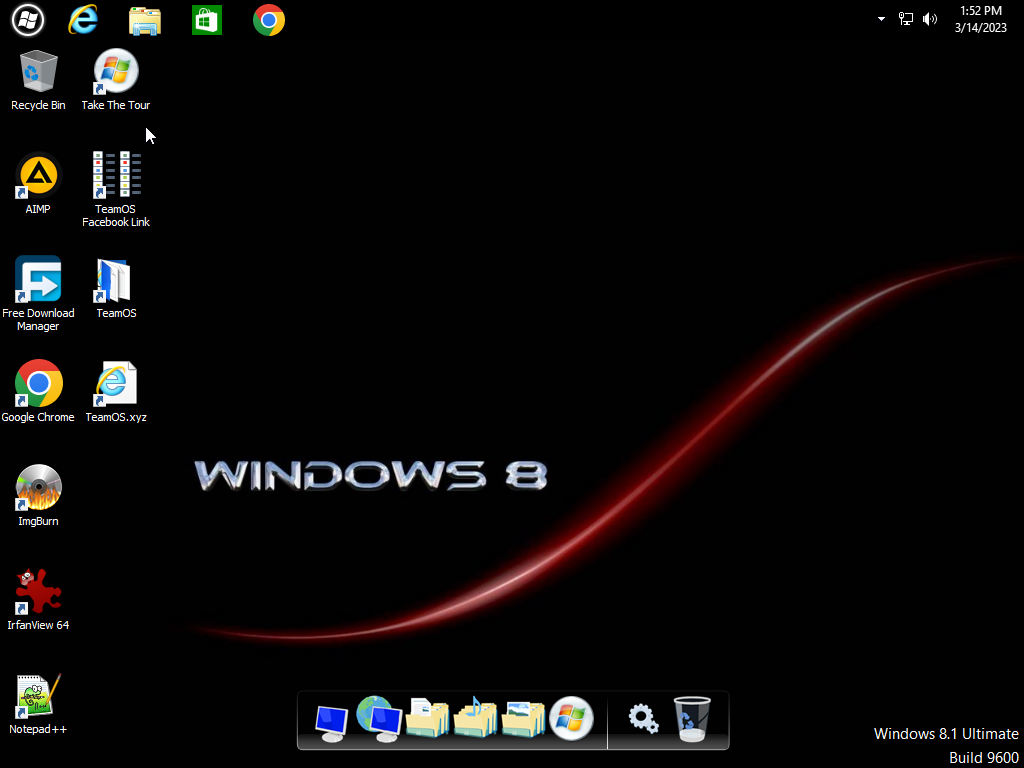This screenshot has width=1024, height=768.
Task: Open File Explorer from the taskbar
Action: click(x=144, y=21)
